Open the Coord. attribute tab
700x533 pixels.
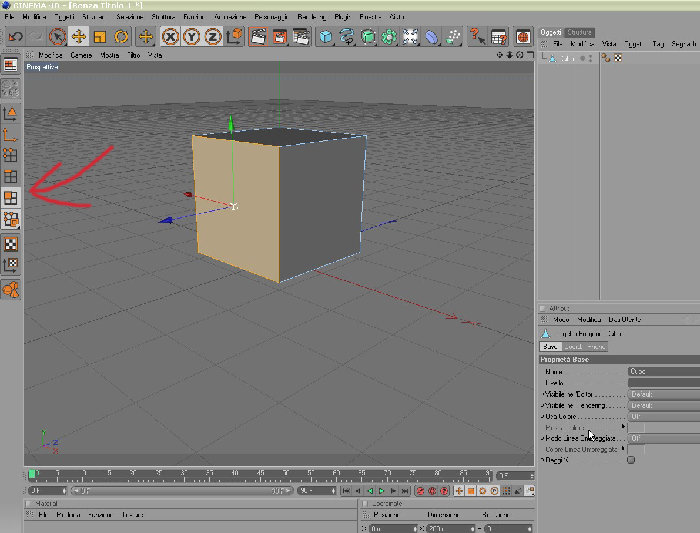[574, 347]
